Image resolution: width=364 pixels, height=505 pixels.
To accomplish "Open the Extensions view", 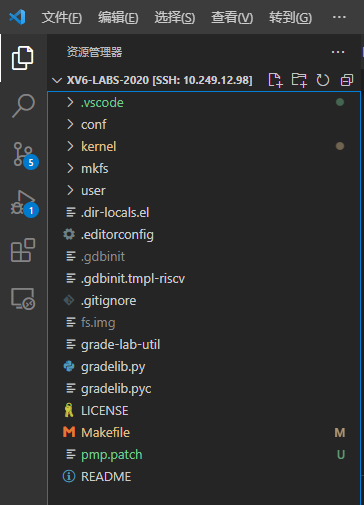I will tap(23, 250).
